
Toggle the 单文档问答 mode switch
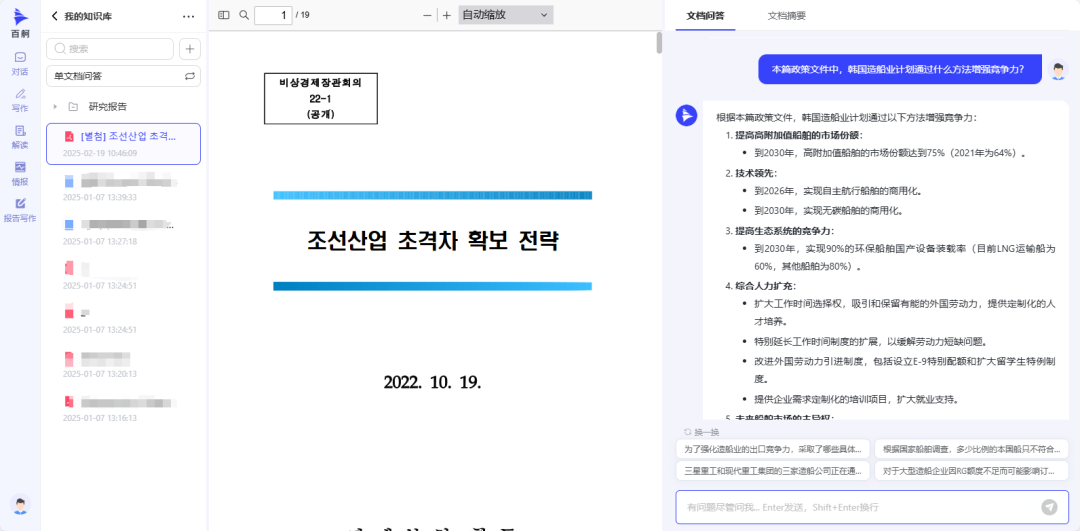coord(189,76)
